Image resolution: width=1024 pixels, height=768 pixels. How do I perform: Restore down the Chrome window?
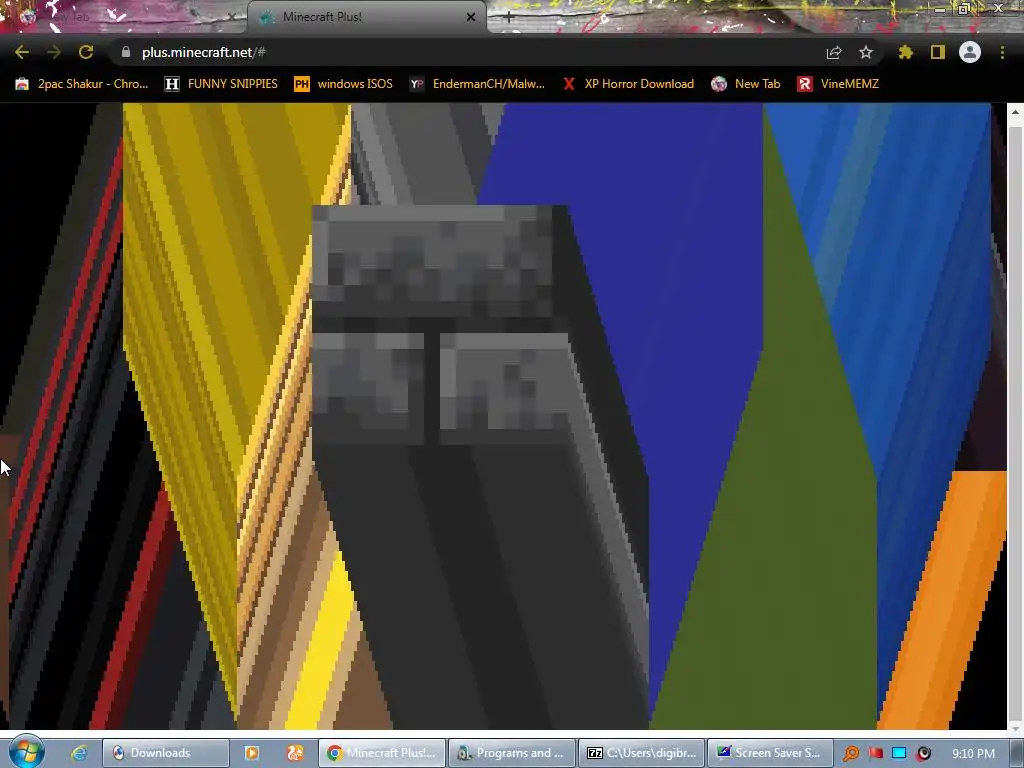point(964,9)
